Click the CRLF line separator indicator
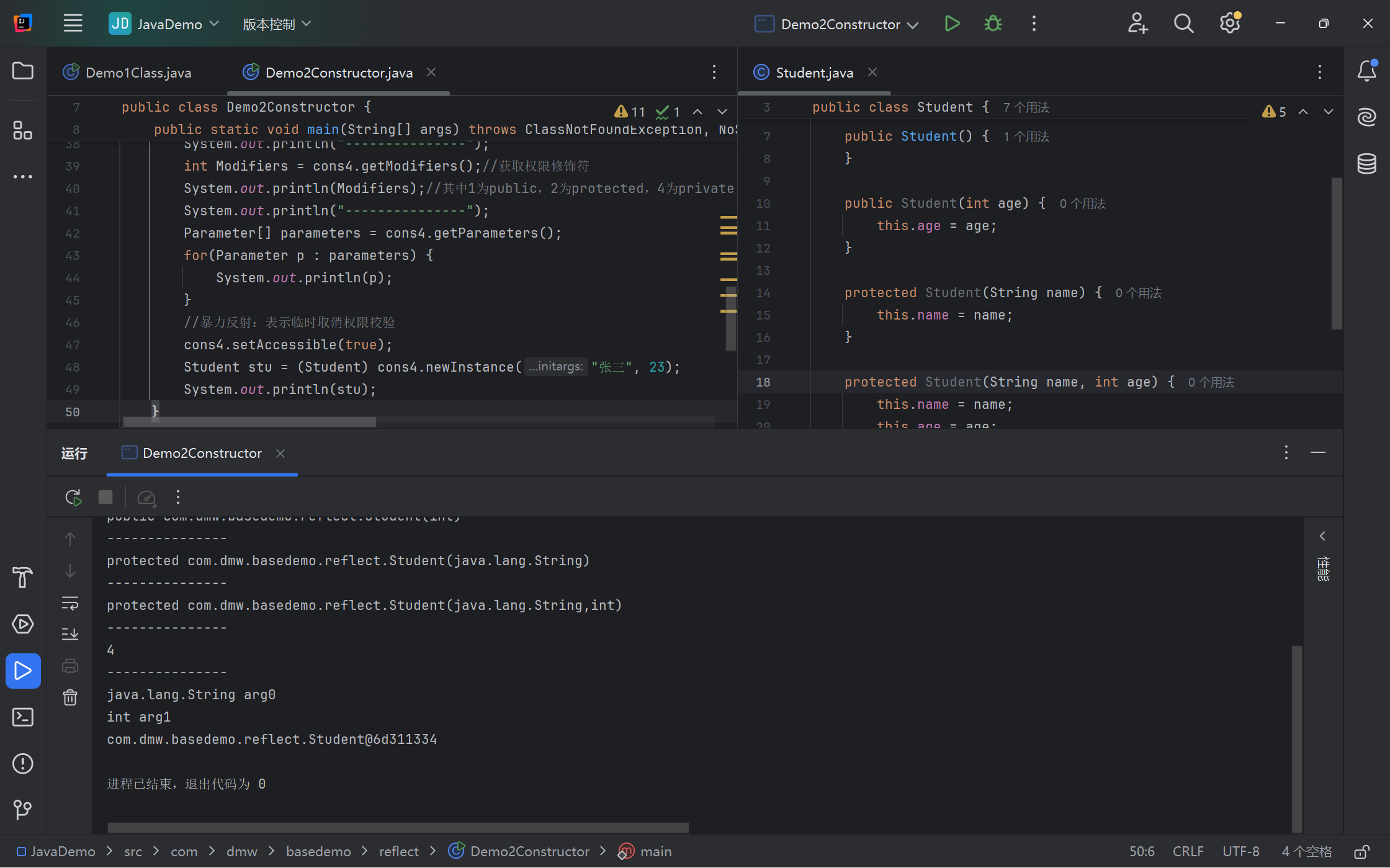Image resolution: width=1390 pixels, height=868 pixels. pyautogui.click(x=1188, y=852)
